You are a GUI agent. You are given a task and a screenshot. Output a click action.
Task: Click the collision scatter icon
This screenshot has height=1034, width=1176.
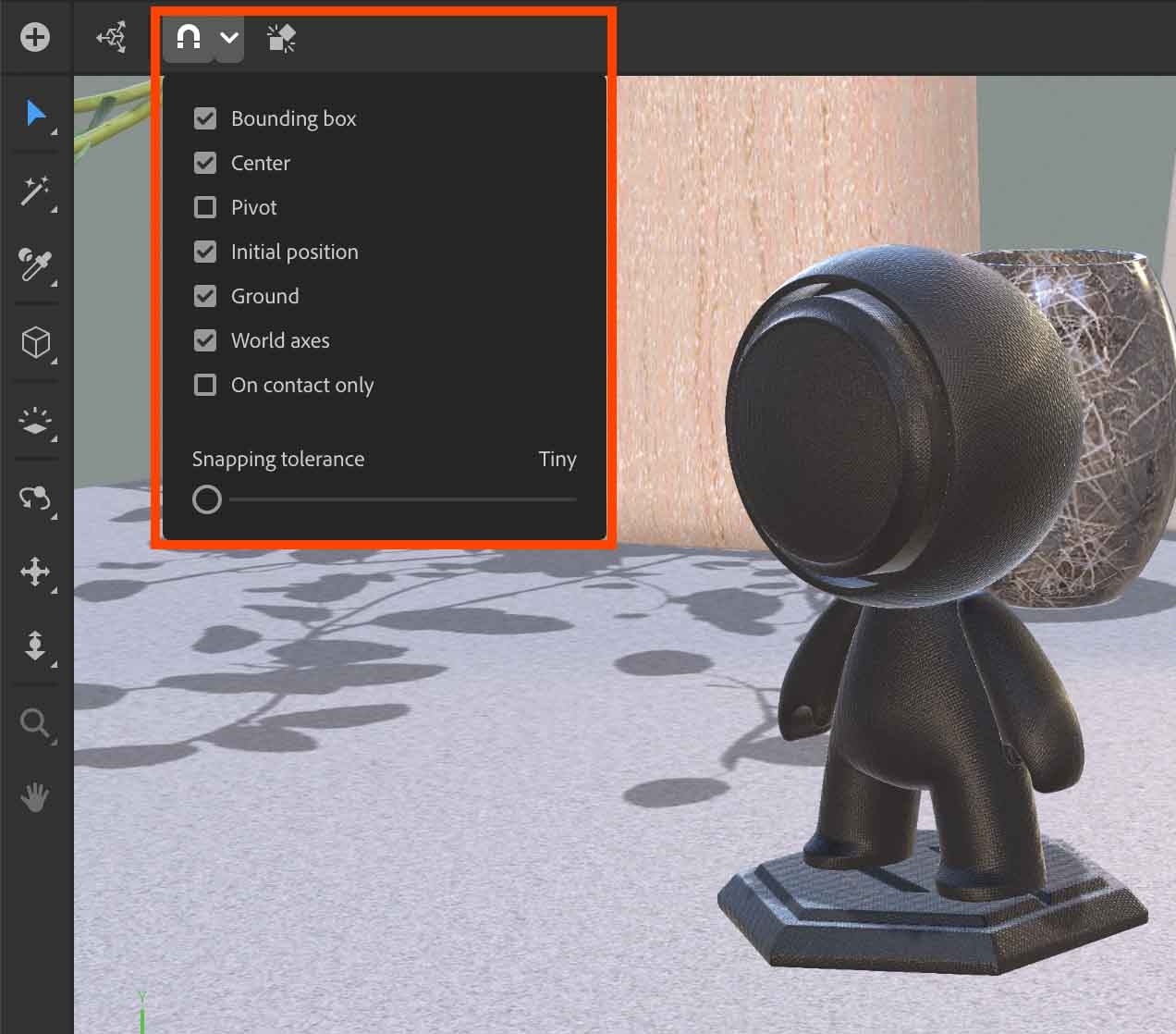pos(281,38)
